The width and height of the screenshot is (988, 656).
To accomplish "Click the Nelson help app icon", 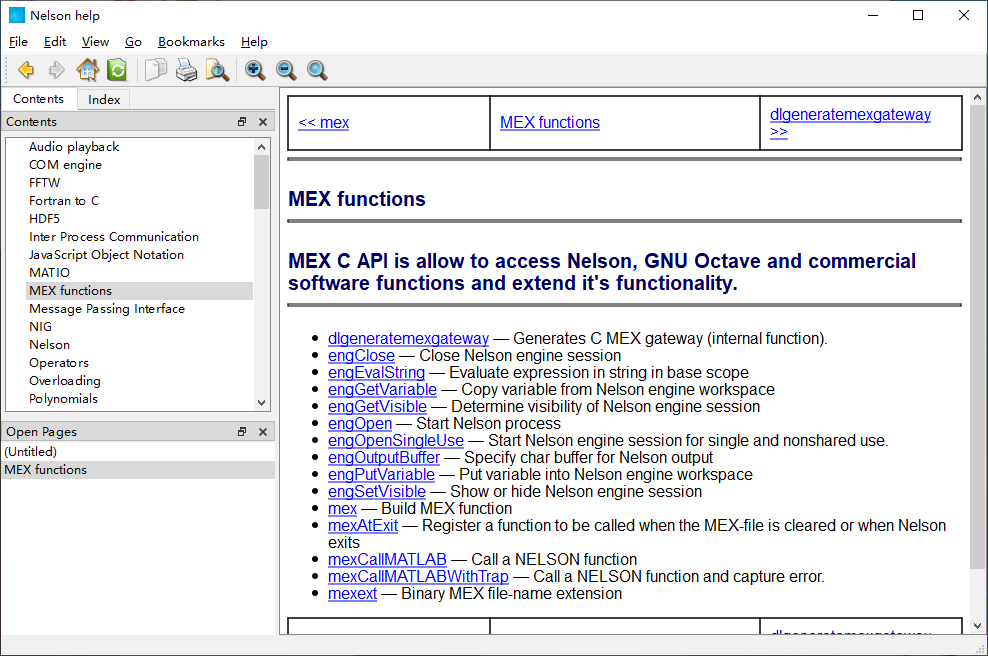I will point(17,15).
